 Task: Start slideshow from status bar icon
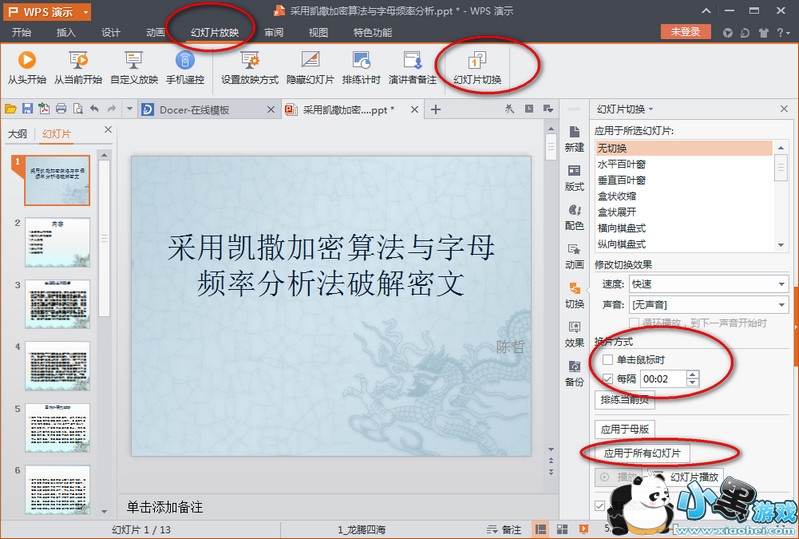point(583,529)
